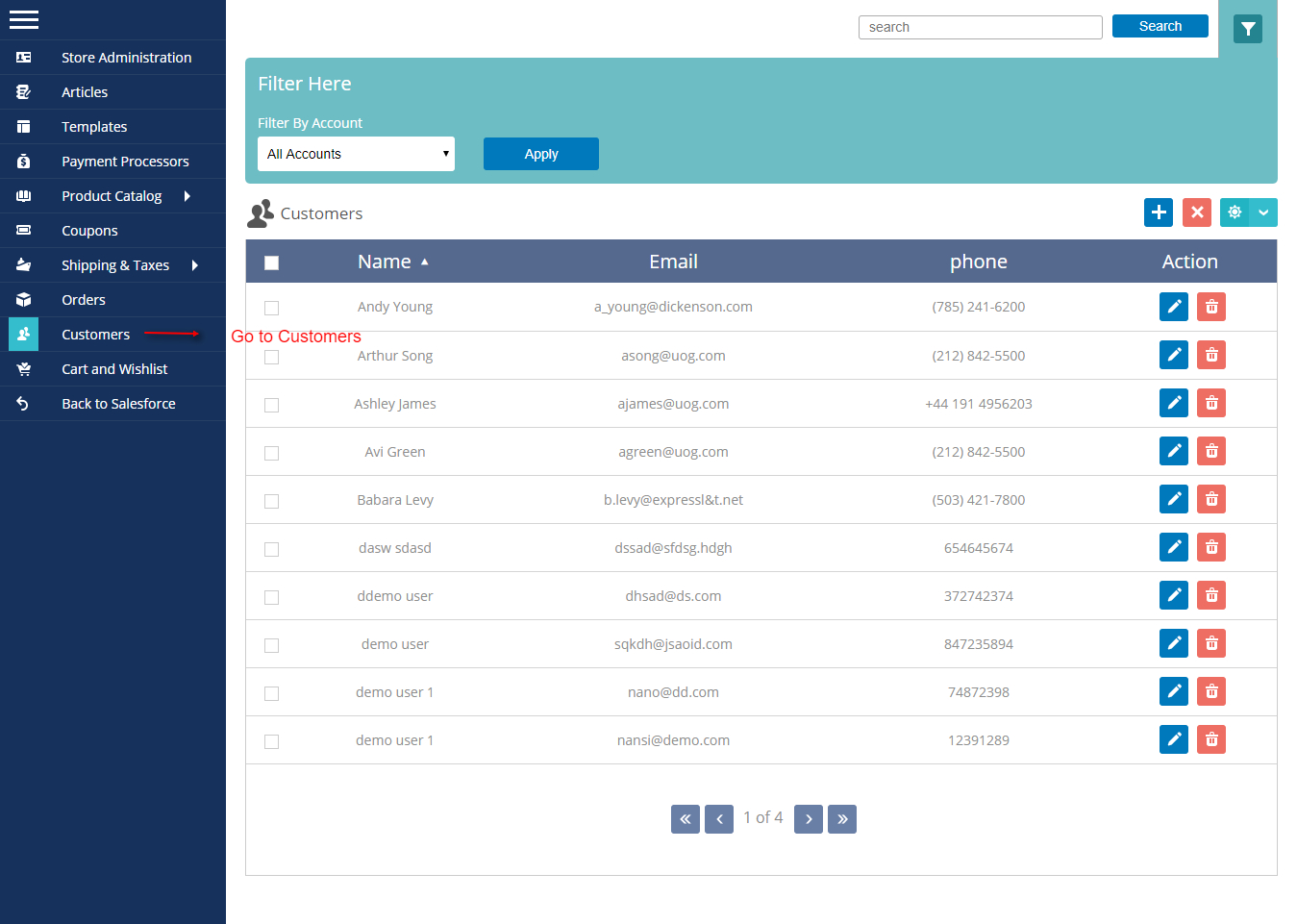This screenshot has width=1297, height=924.
Task: Check the Arthur Song row checkbox
Action: pyautogui.click(x=271, y=357)
